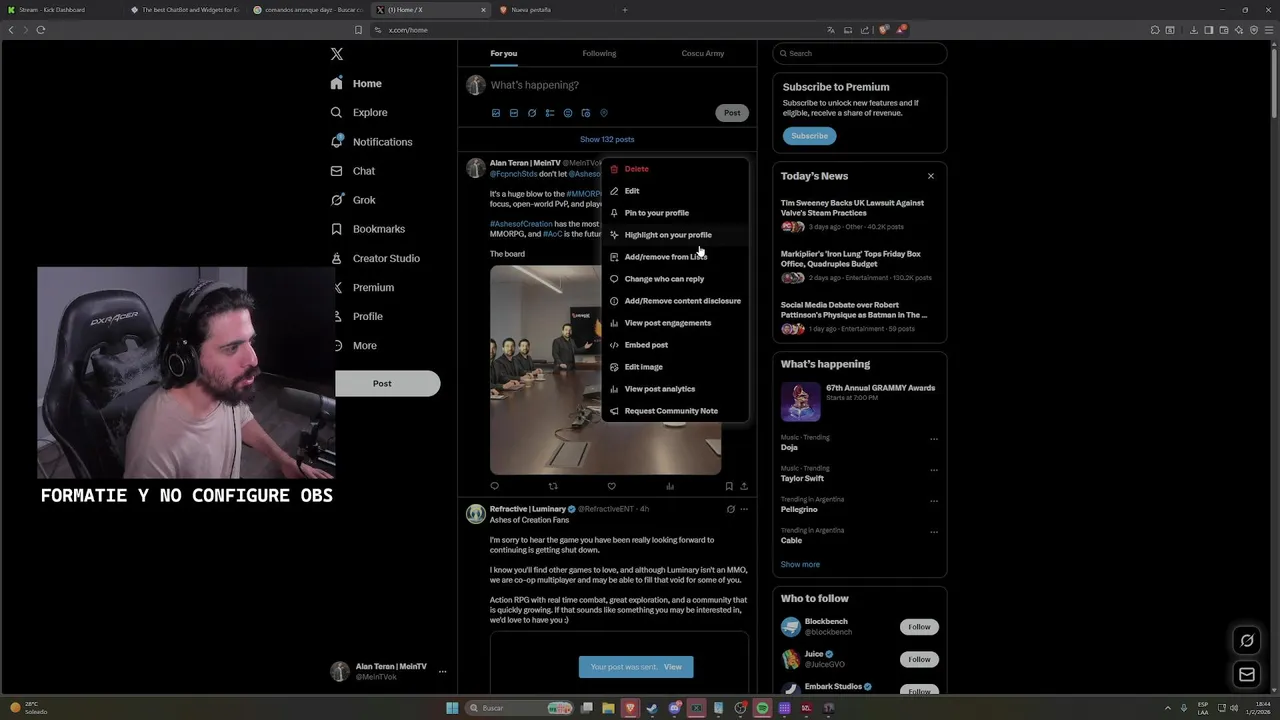This screenshot has height=720, width=1280.
Task: Open Grok action on Refractive post
Action: coord(730,509)
